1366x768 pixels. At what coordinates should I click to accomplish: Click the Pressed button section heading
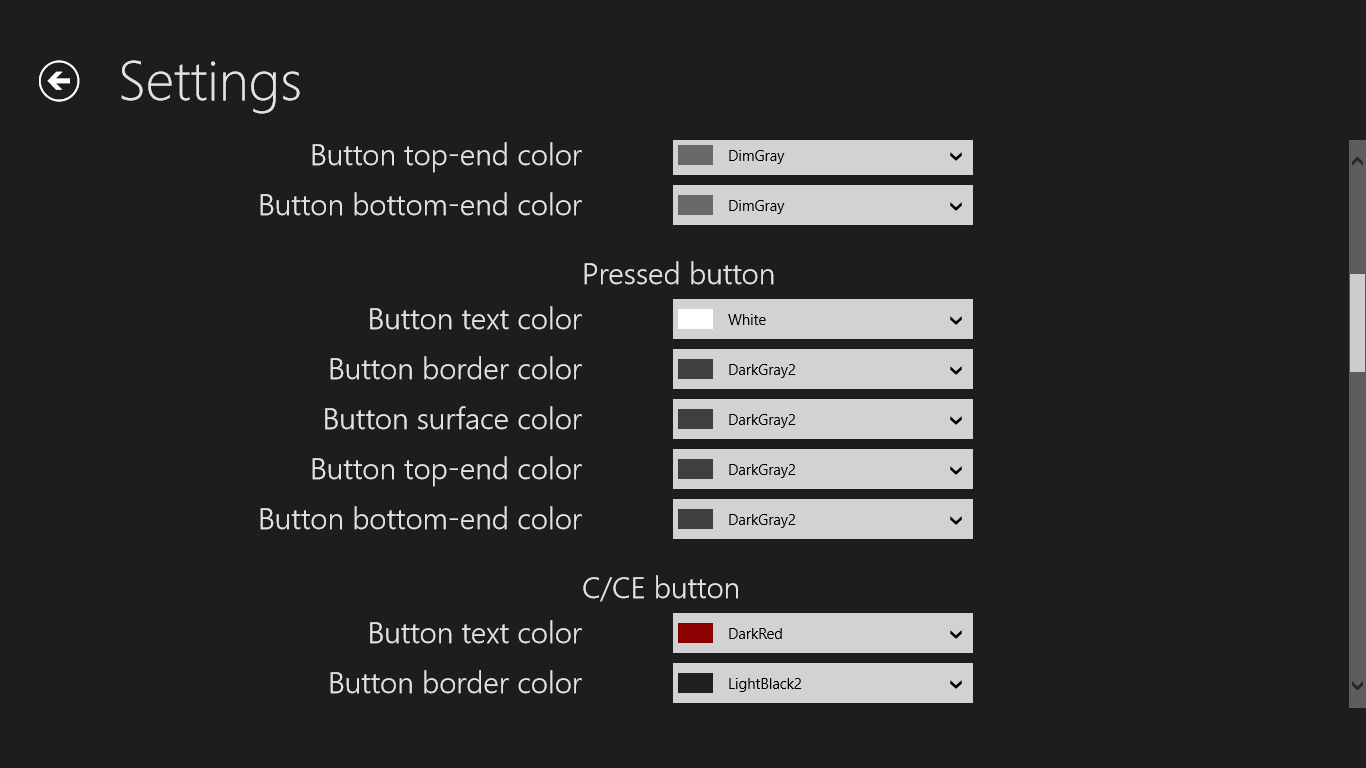pyautogui.click(x=678, y=274)
